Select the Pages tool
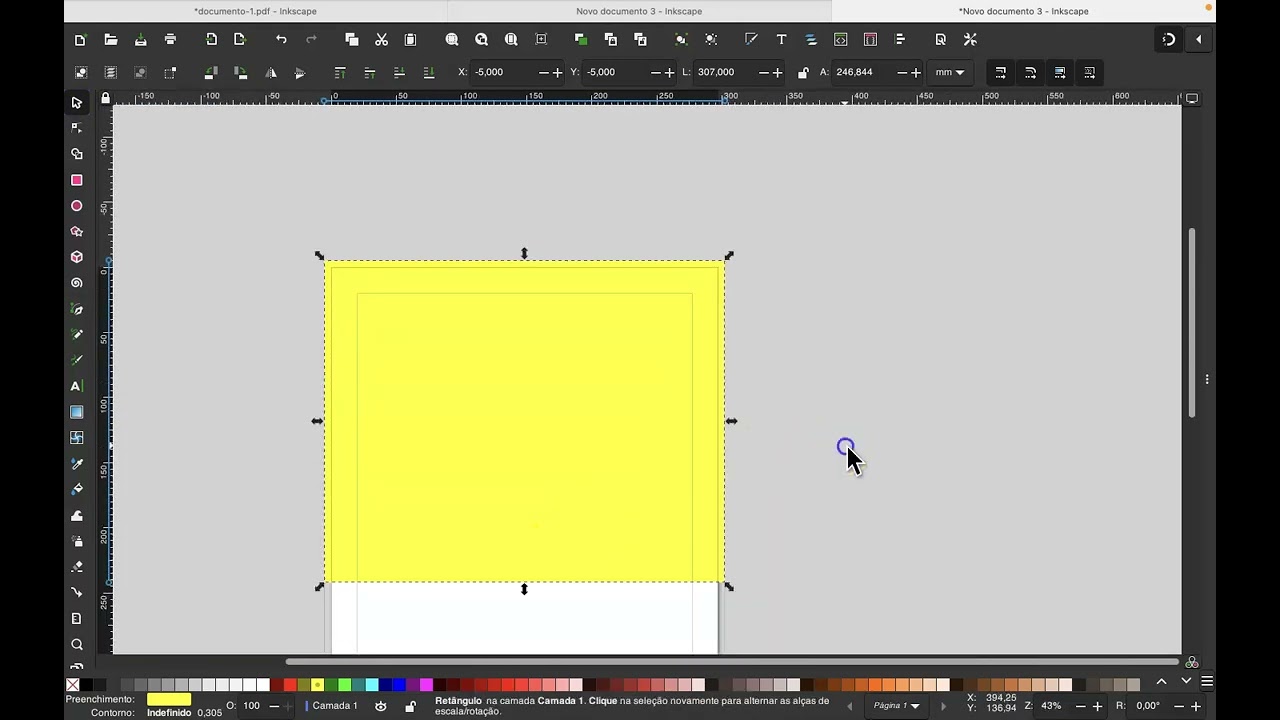 point(77,619)
